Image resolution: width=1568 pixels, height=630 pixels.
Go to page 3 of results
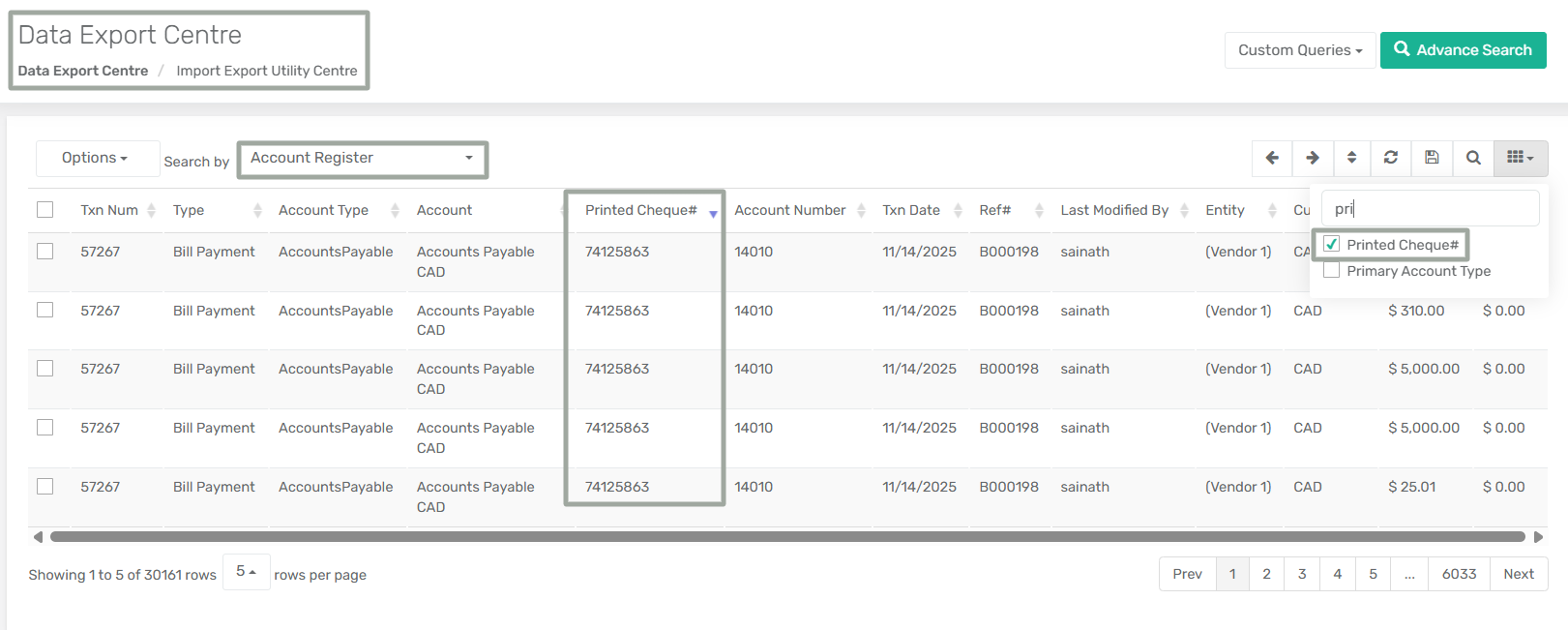click(1302, 574)
